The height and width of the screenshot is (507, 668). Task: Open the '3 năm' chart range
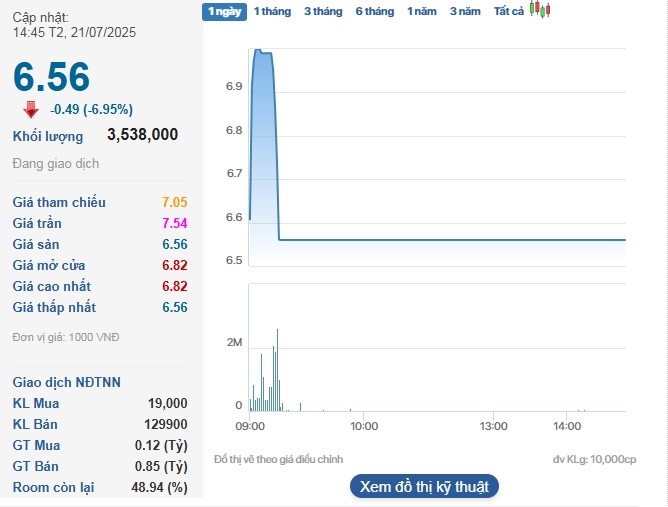pyautogui.click(x=465, y=11)
